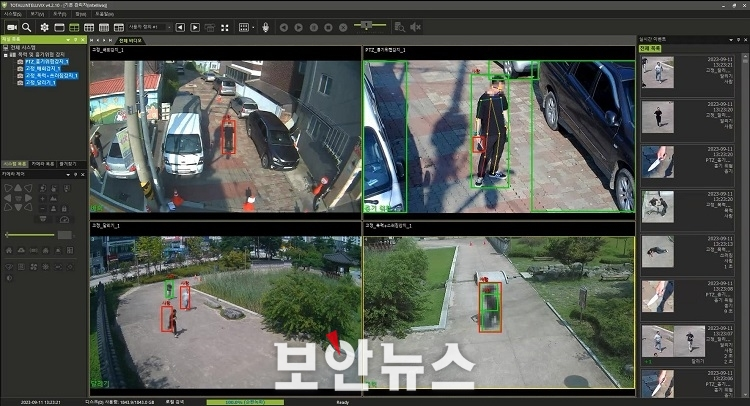750x406 pixels.
Task: Open fallen person event thumbnail
Action: tap(658, 252)
